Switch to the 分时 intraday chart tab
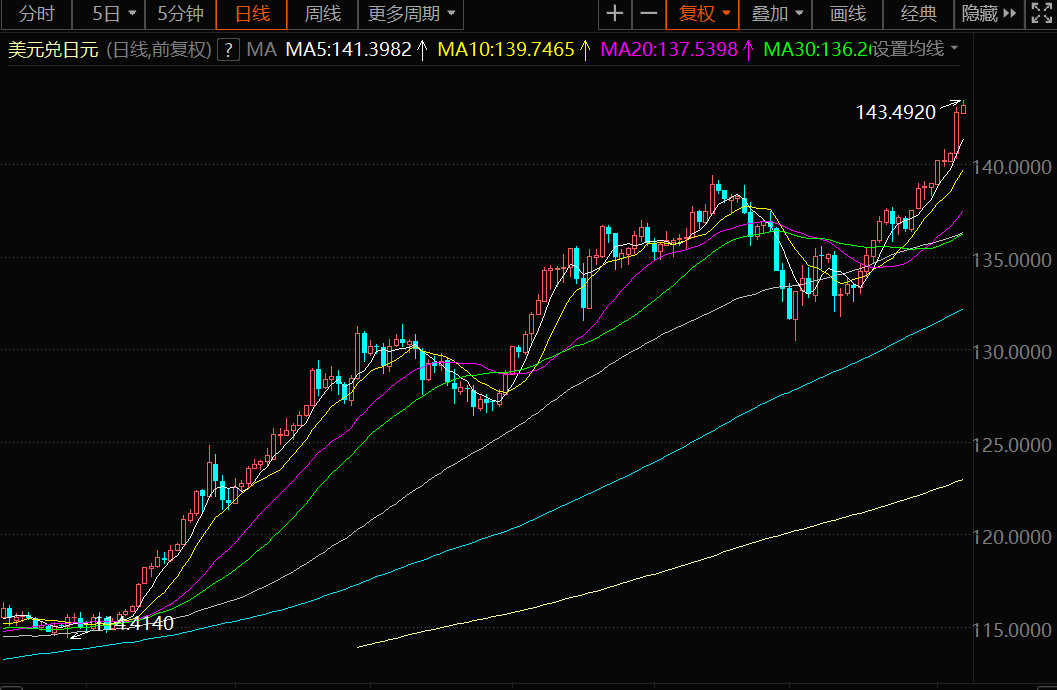Viewport: 1057px width, 690px height. pyautogui.click(x=36, y=13)
